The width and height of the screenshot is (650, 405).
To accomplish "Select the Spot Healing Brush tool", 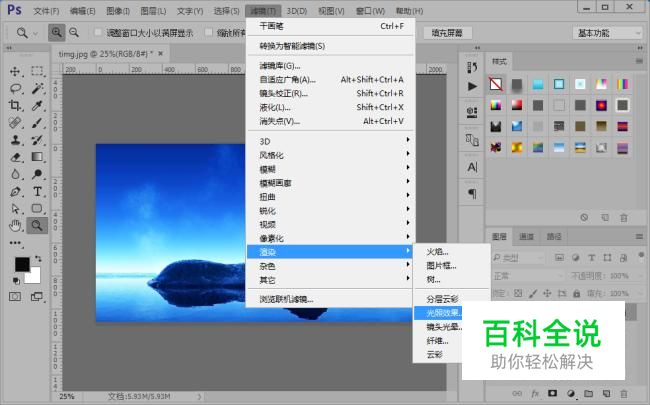I will pos(15,123).
